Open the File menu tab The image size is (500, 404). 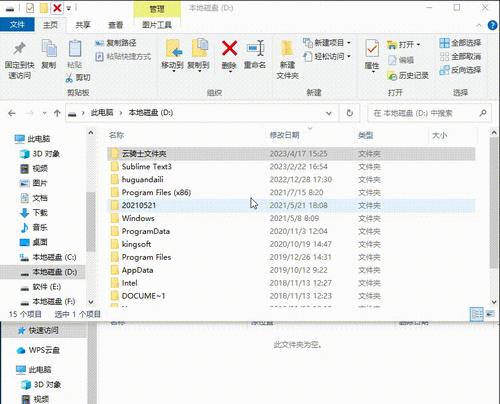[x=17, y=25]
